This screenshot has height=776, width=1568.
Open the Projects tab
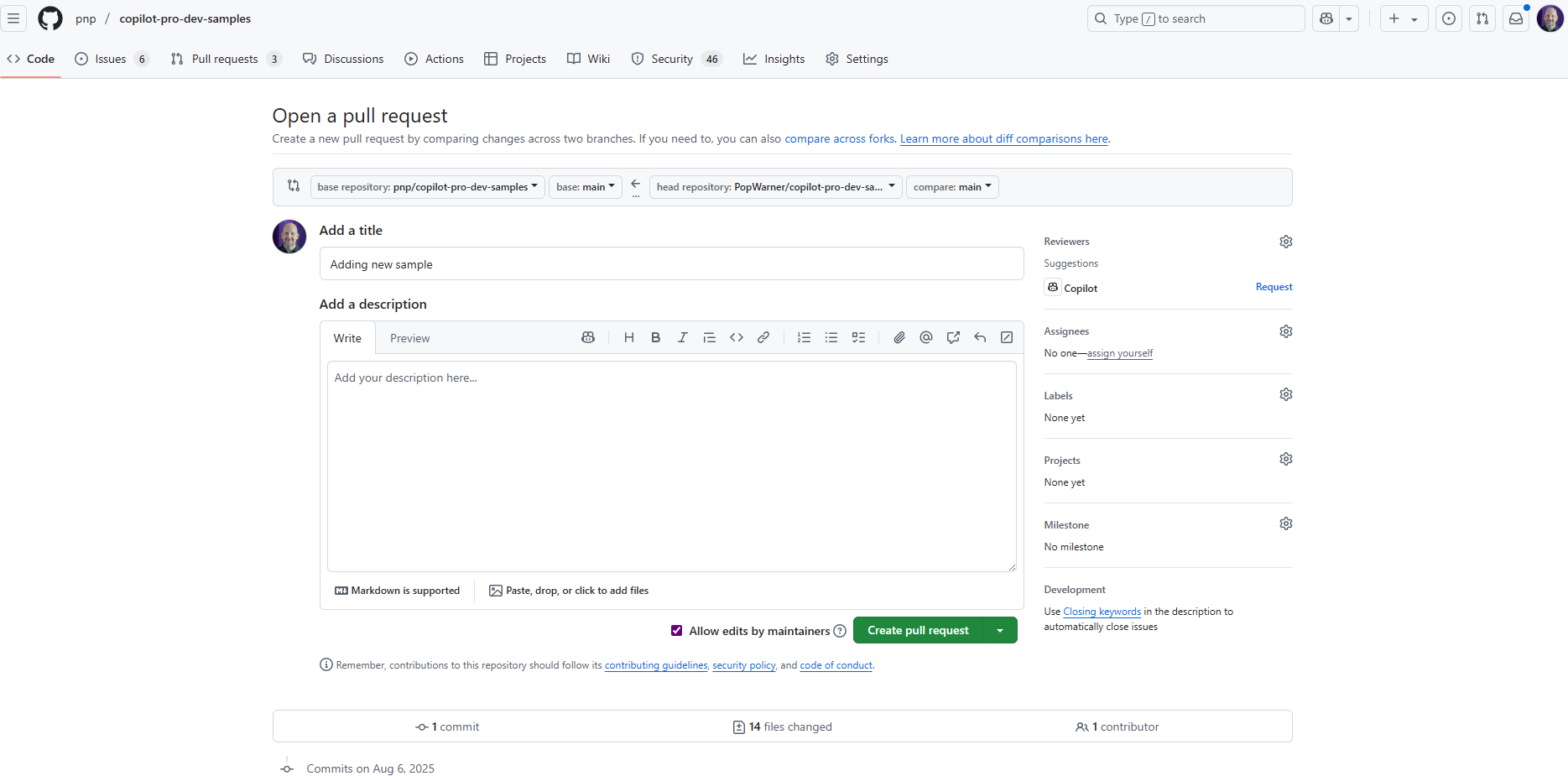click(x=515, y=59)
